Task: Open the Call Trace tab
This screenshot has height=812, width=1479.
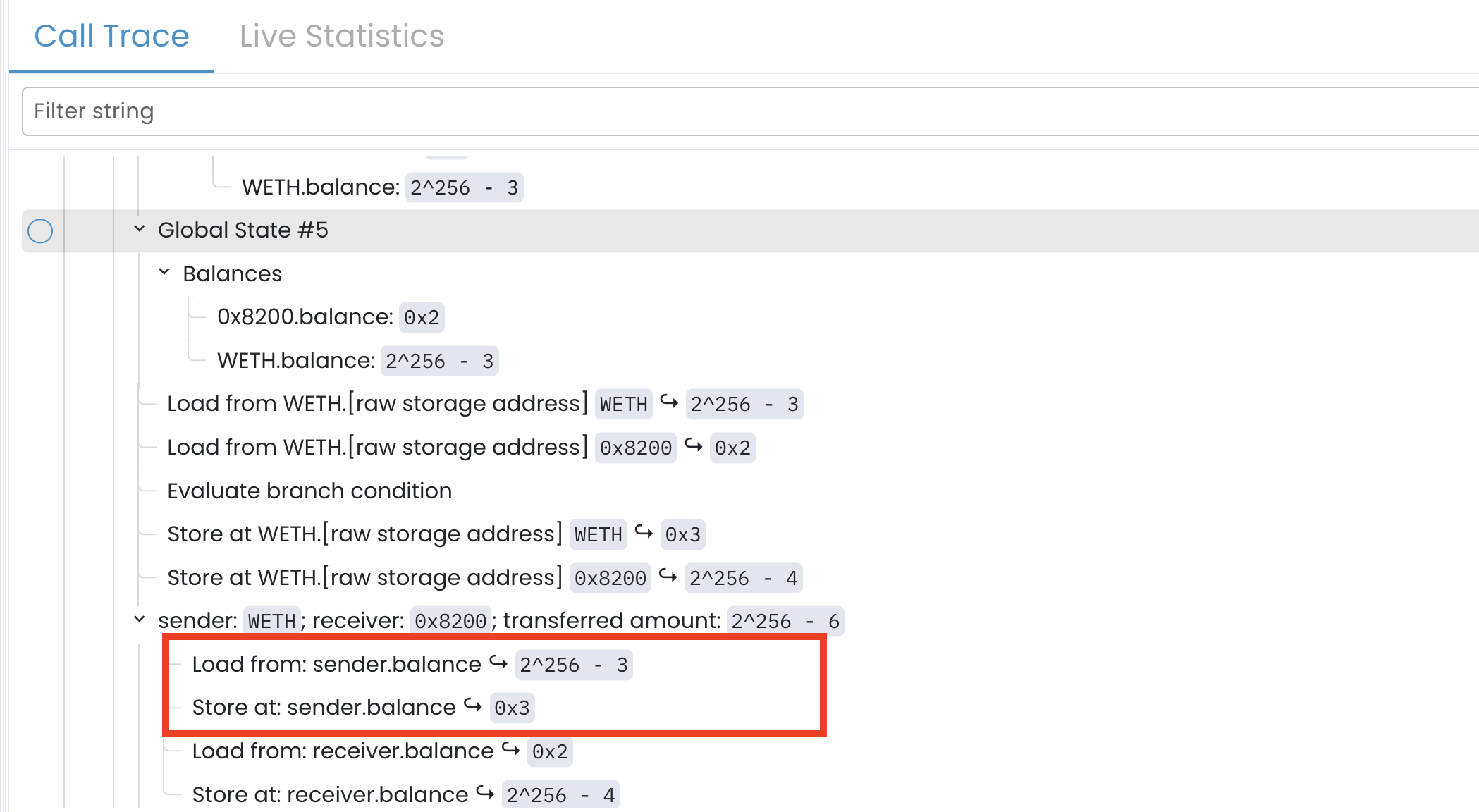Action: 111,36
